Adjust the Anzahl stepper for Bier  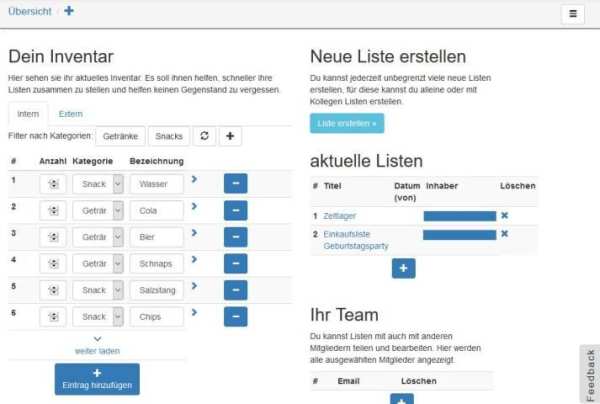pyautogui.click(x=53, y=237)
